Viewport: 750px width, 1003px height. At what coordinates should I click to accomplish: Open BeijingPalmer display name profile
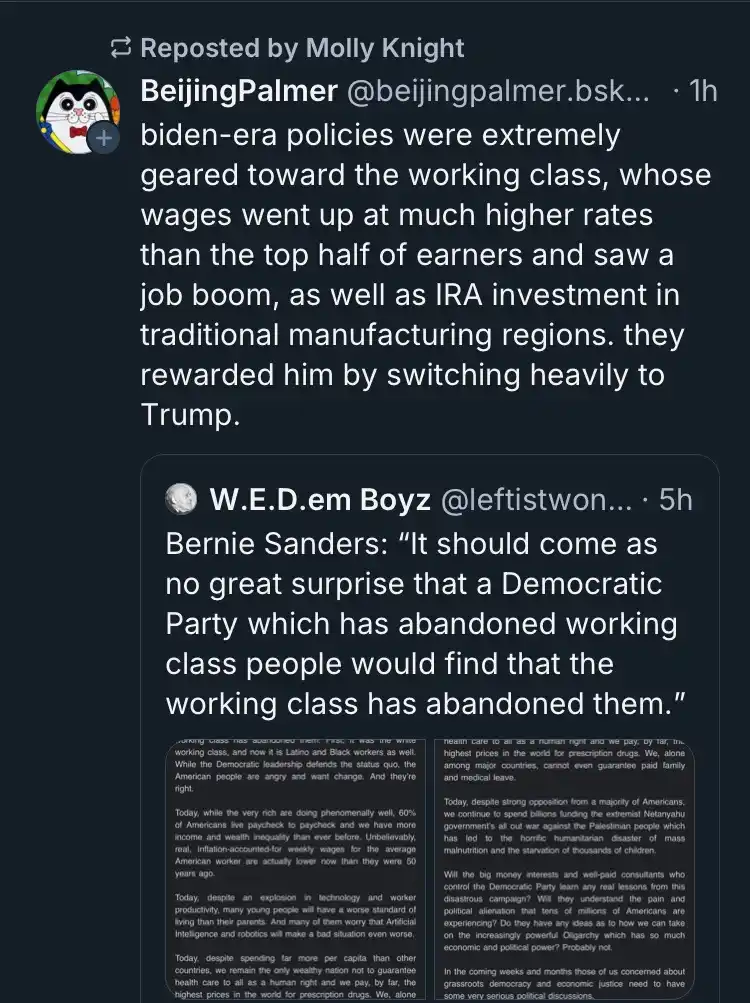pos(239,91)
